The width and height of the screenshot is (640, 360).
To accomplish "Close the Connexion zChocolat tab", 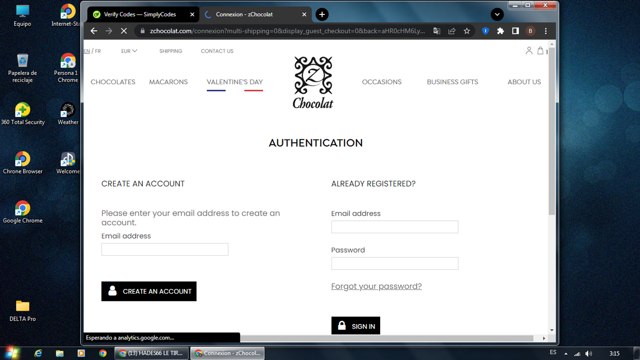I will 304,14.
